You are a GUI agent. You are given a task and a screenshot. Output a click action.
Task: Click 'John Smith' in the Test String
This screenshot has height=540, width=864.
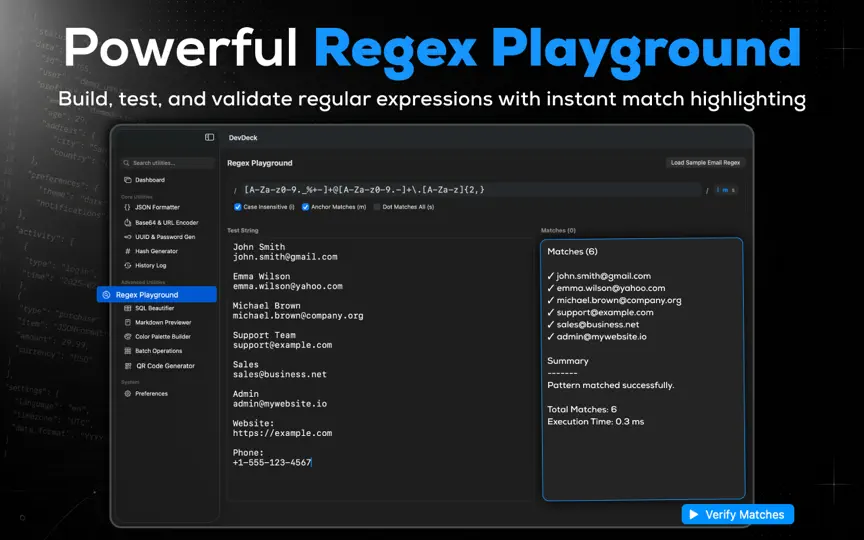(259, 247)
